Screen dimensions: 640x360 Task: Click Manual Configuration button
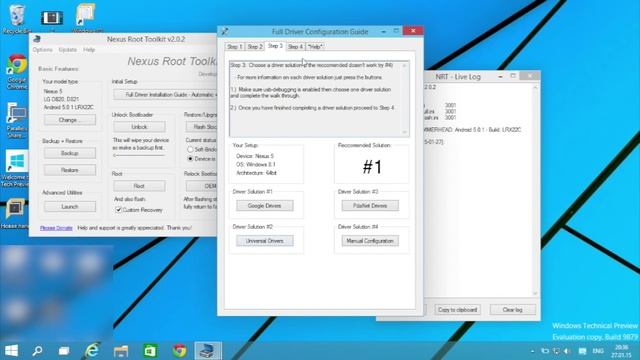click(x=370, y=241)
